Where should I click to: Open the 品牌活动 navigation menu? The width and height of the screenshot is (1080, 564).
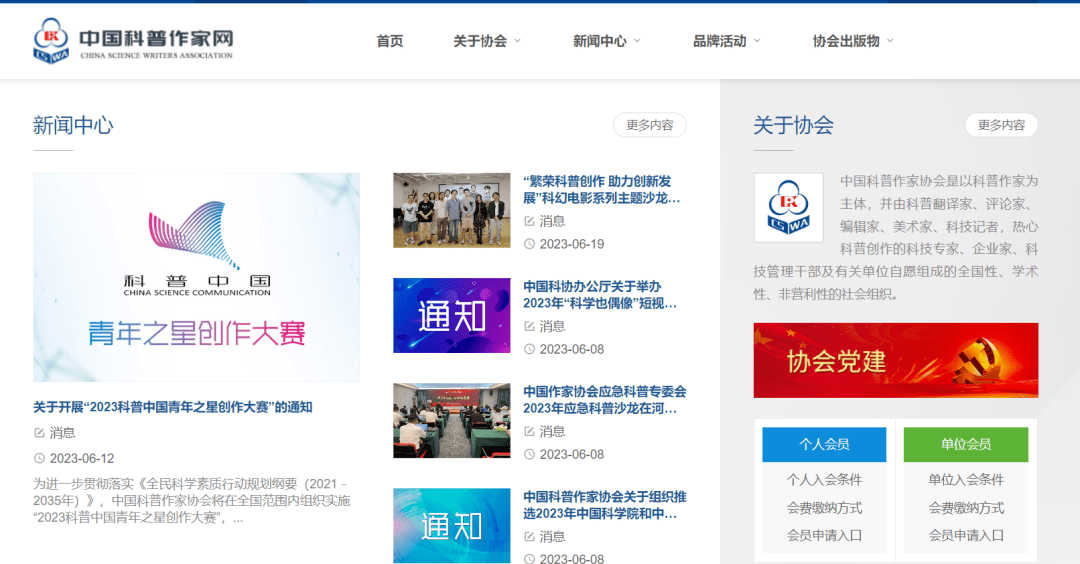click(x=720, y=41)
